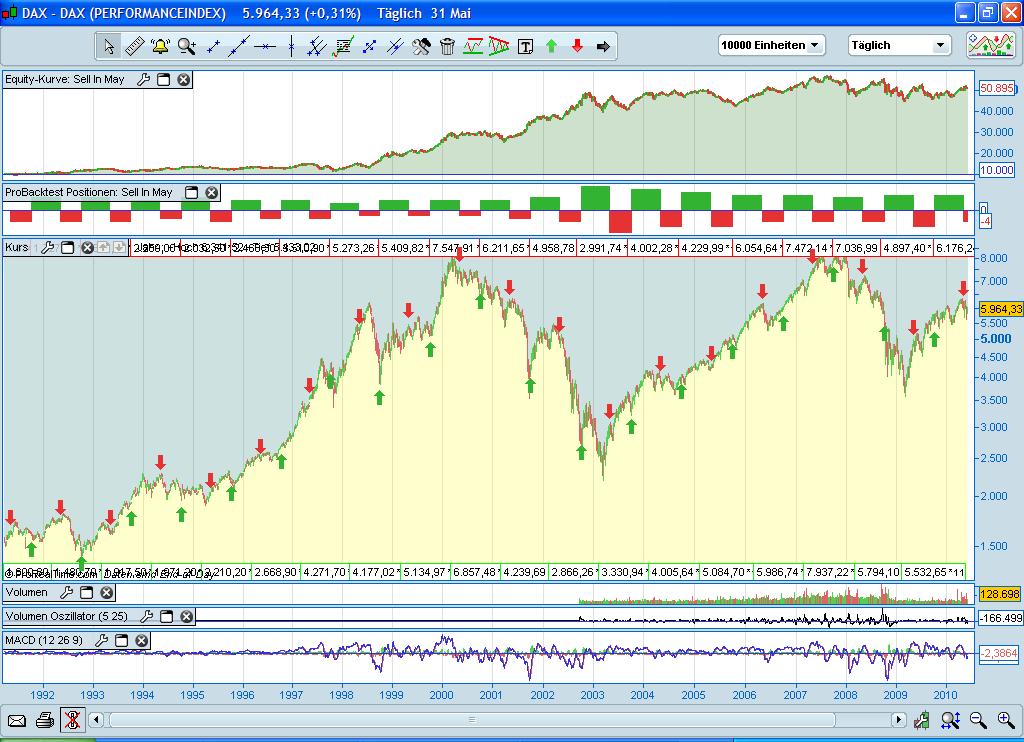1024x742 pixels.
Task: Detach the MACD panel window
Action: point(121,640)
